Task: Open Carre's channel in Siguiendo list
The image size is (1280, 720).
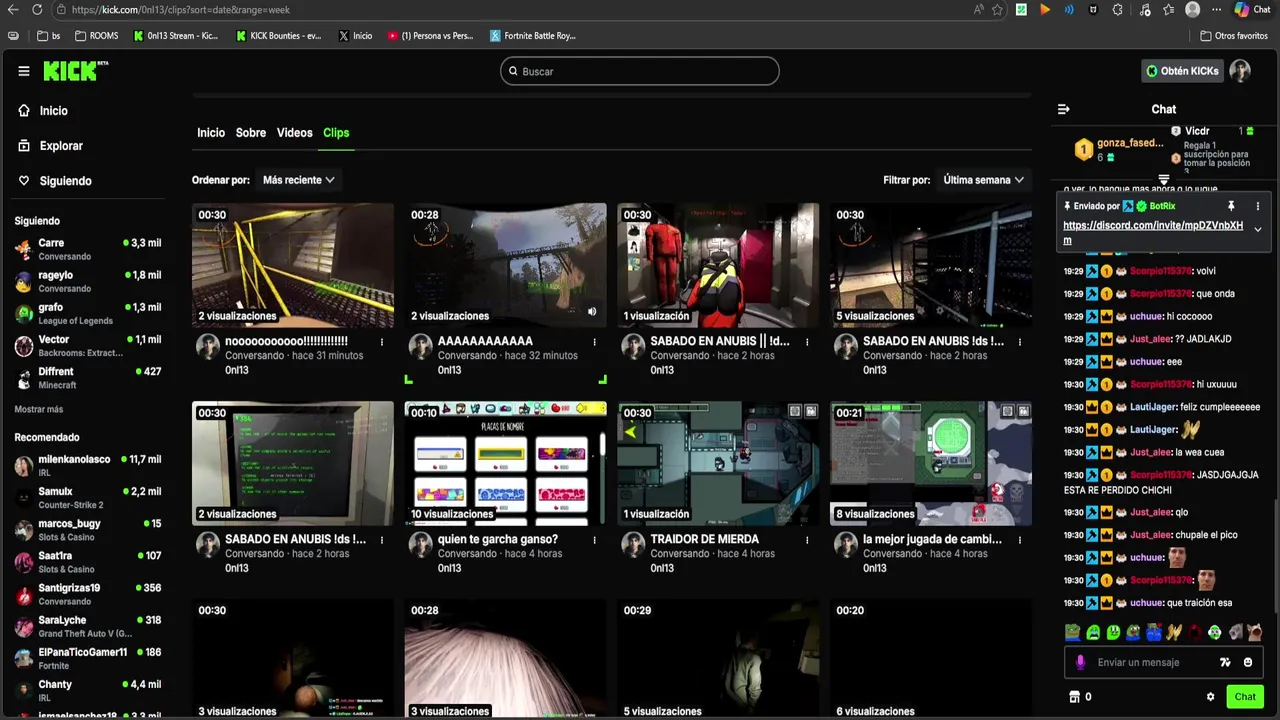Action: pyautogui.click(x=88, y=249)
